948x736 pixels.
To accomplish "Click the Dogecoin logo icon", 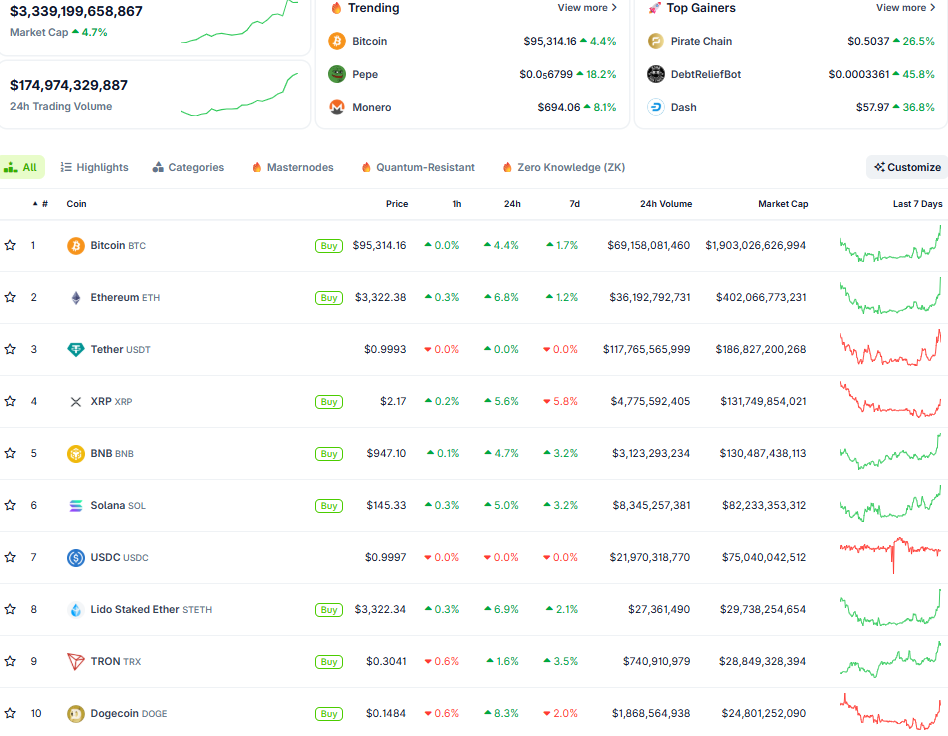I will [x=75, y=714].
